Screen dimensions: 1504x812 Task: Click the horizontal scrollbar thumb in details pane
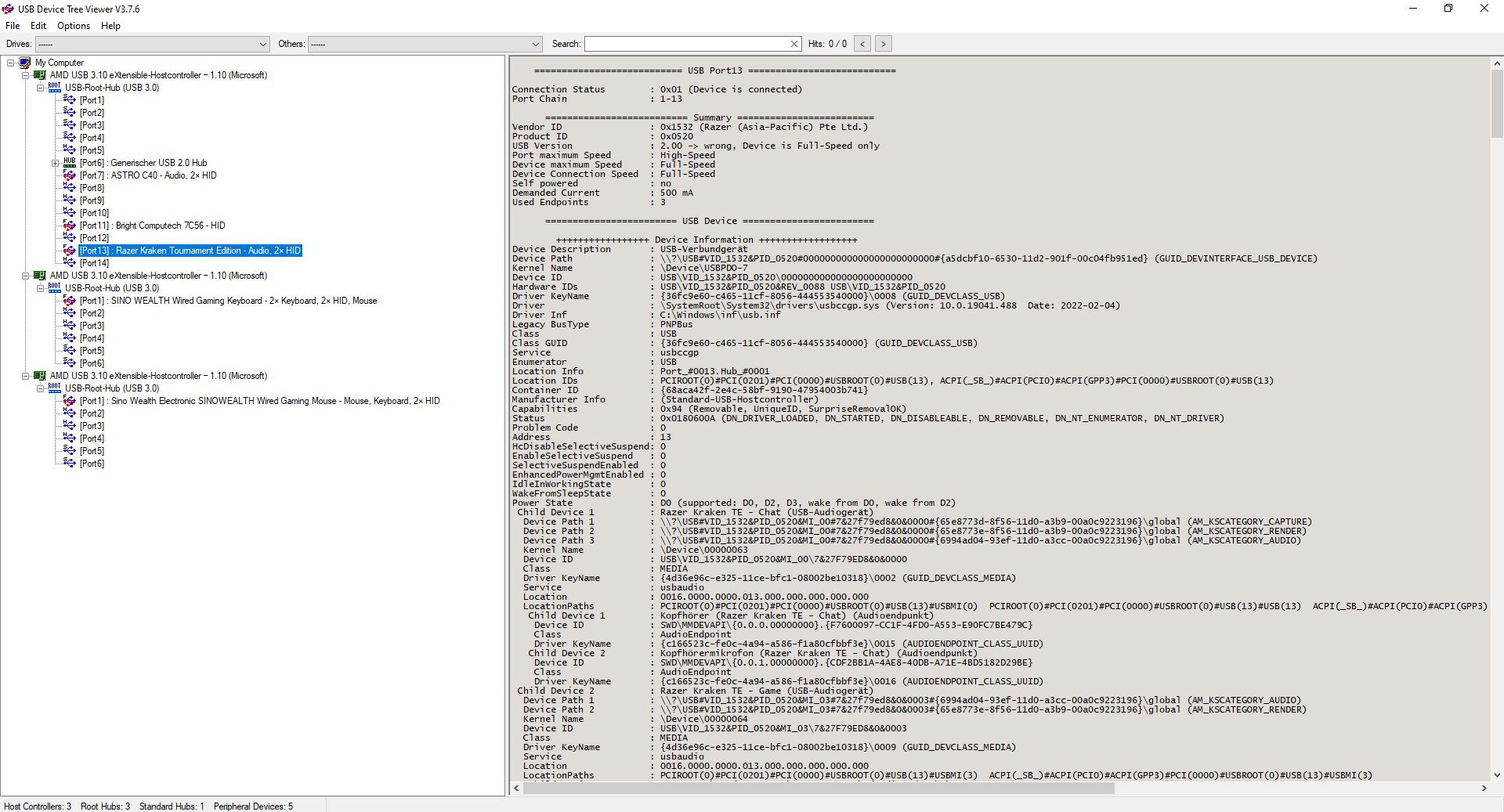point(819,788)
